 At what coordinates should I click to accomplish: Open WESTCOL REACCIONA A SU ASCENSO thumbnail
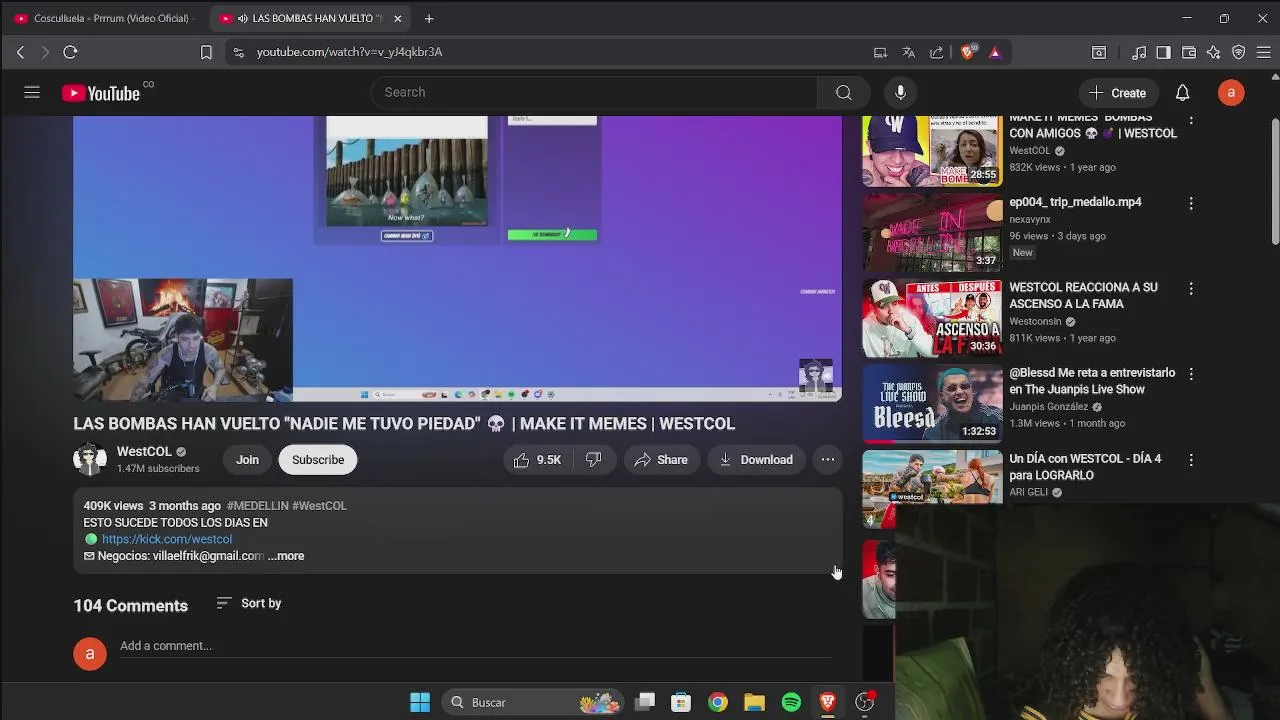932,318
